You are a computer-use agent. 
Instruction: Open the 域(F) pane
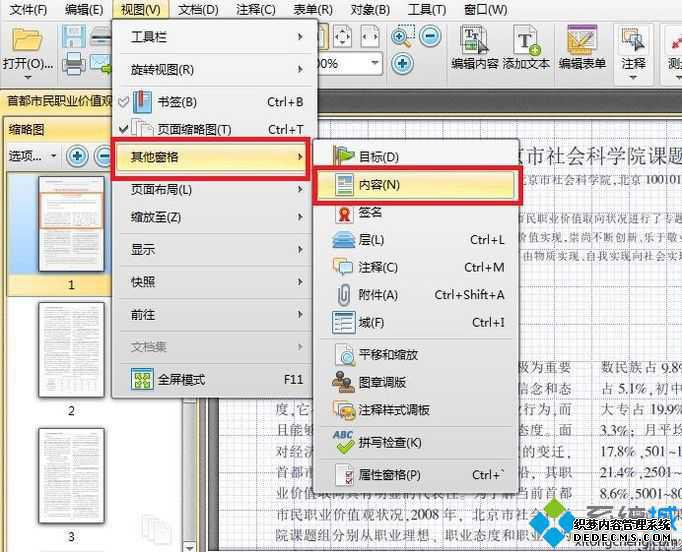(417, 322)
